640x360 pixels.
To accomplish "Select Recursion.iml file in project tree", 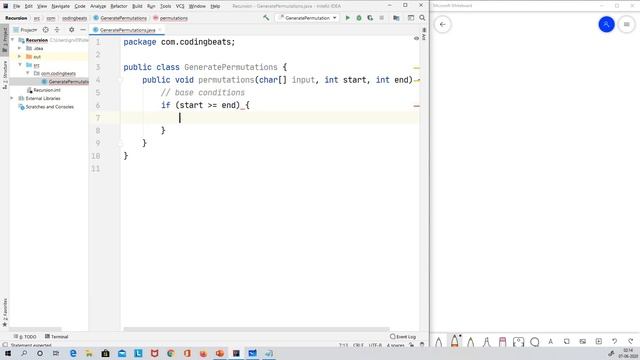I will tap(47, 90).
